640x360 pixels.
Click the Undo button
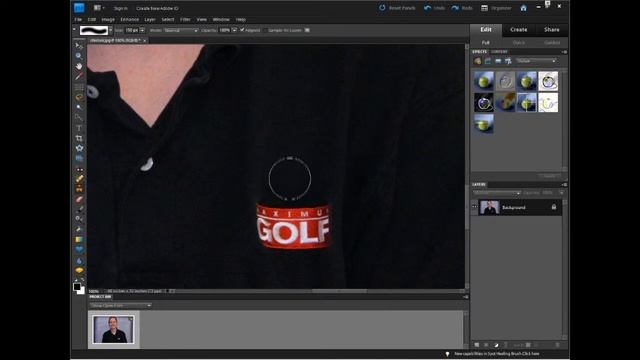434,8
